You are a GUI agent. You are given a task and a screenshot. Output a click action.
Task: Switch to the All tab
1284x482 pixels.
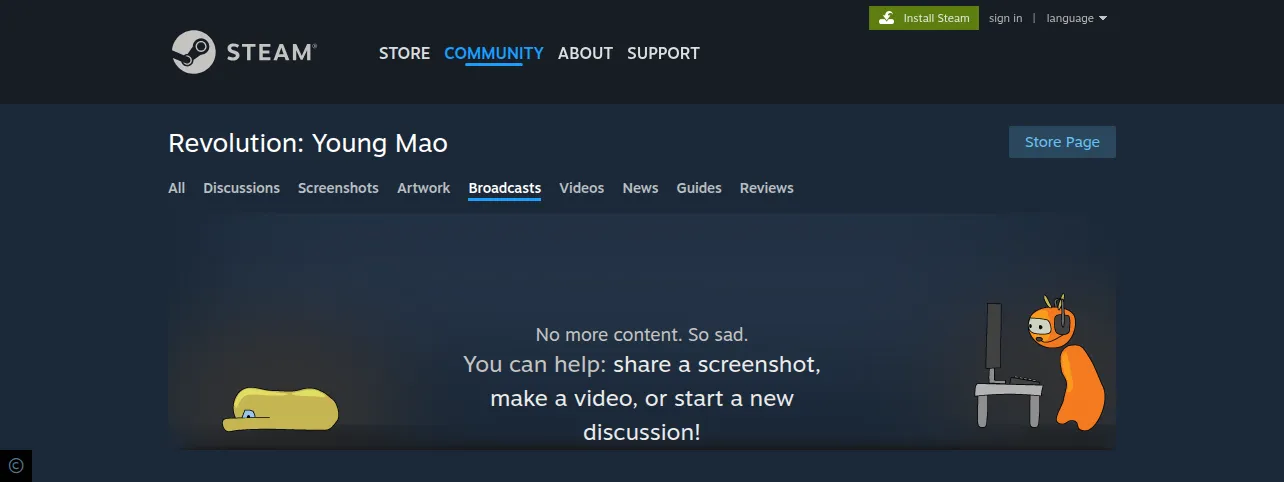pos(177,188)
